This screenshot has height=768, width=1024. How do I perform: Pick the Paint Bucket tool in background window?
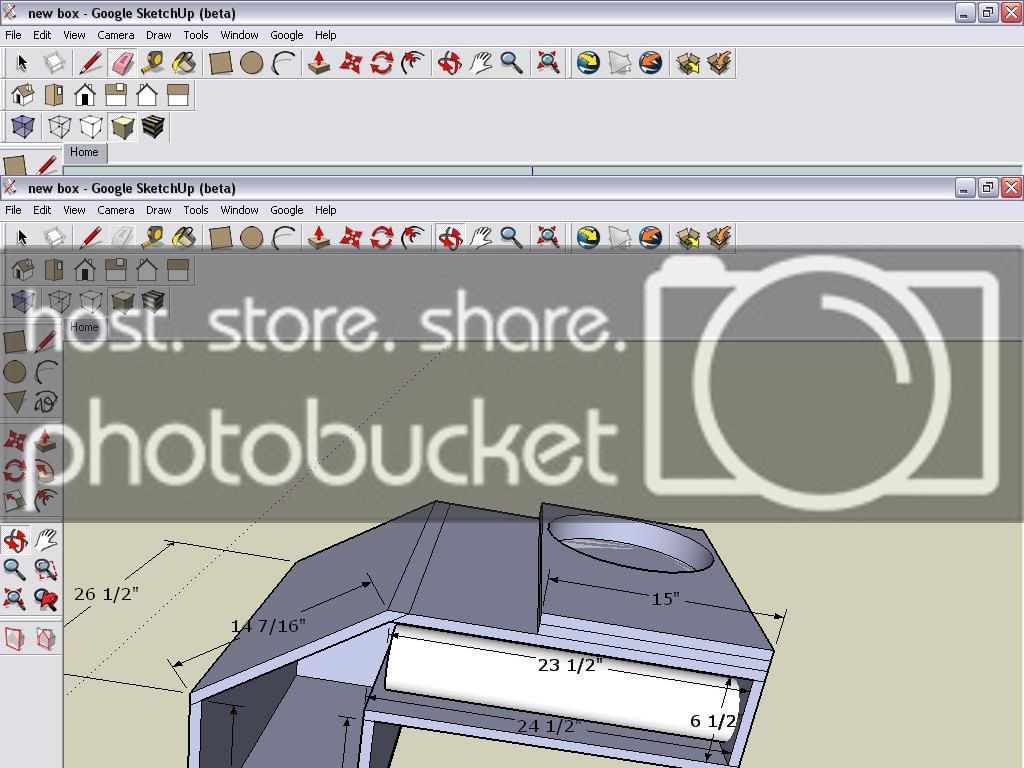pos(184,63)
